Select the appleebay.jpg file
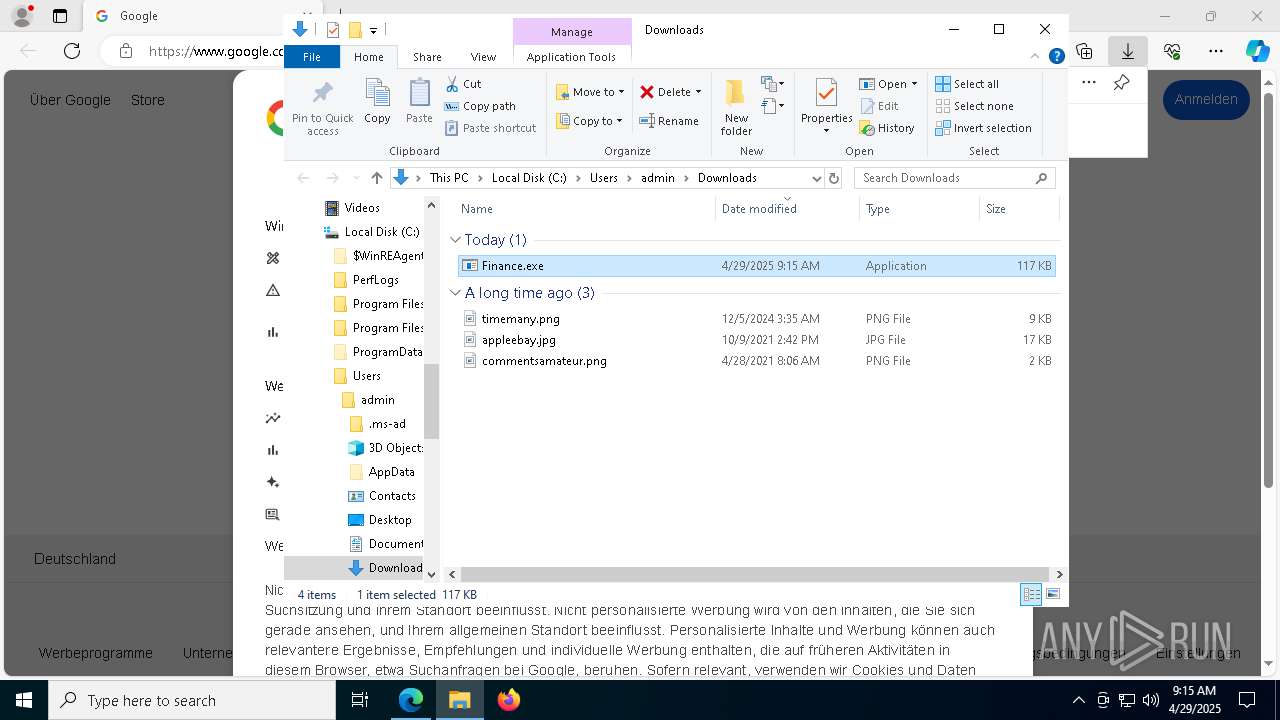1280x720 pixels. point(756,340)
